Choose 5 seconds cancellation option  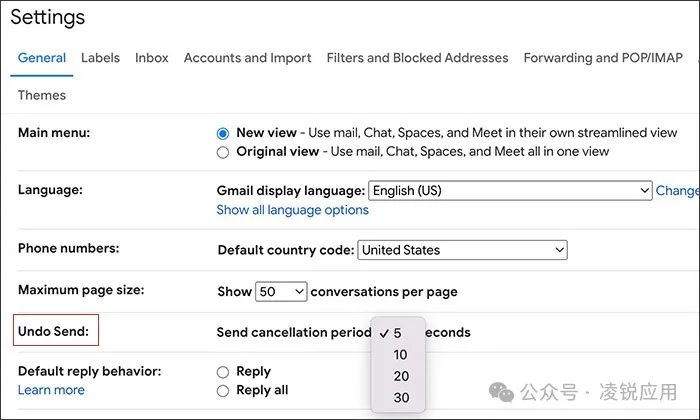[x=398, y=333]
